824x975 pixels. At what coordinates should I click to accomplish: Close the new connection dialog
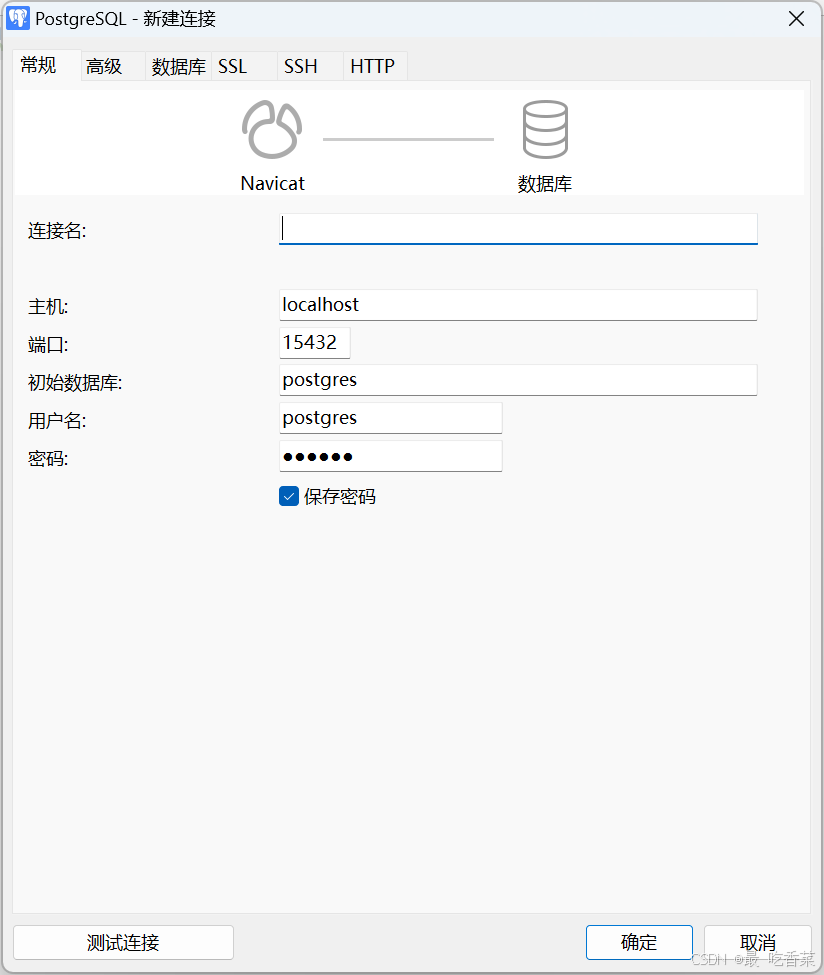point(796,19)
